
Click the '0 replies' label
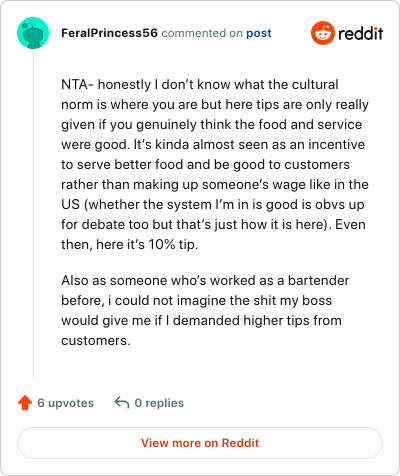[x=159, y=403]
